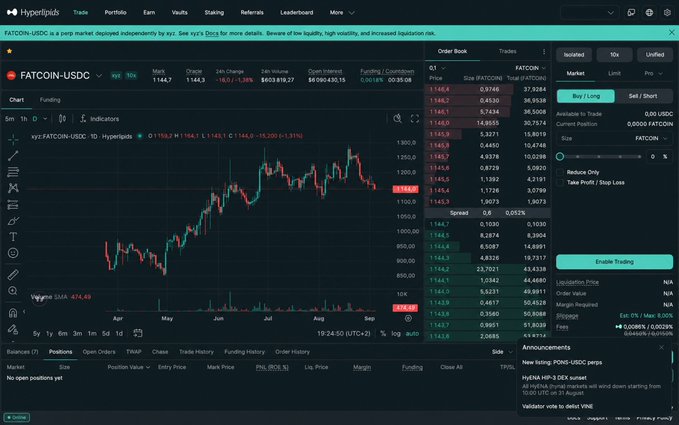
Task: Expand the FATCOIN-USDC market selector
Action: (99, 76)
